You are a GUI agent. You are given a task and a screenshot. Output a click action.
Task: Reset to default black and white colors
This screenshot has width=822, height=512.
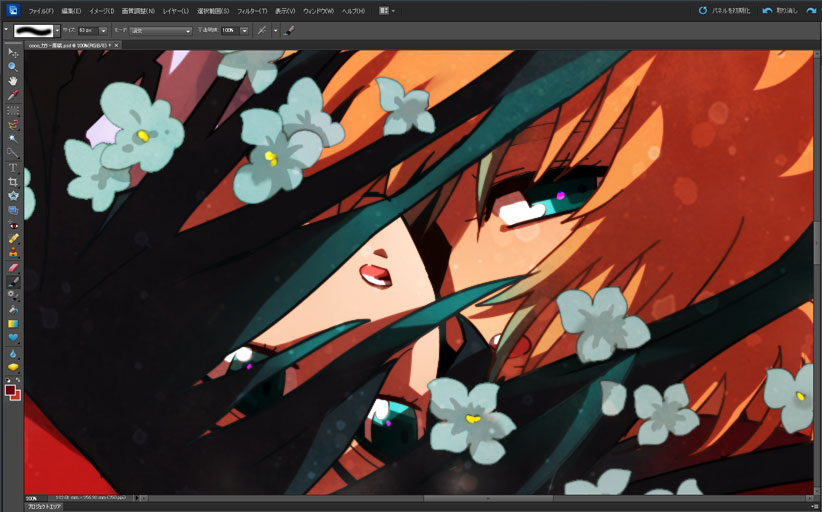point(8,379)
